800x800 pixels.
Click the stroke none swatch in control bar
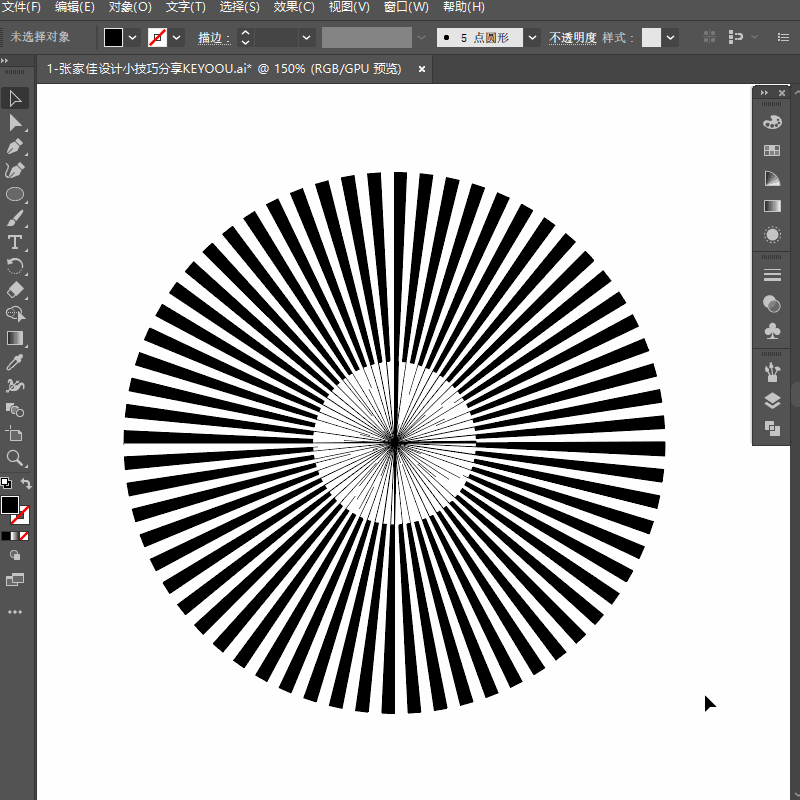(157, 37)
